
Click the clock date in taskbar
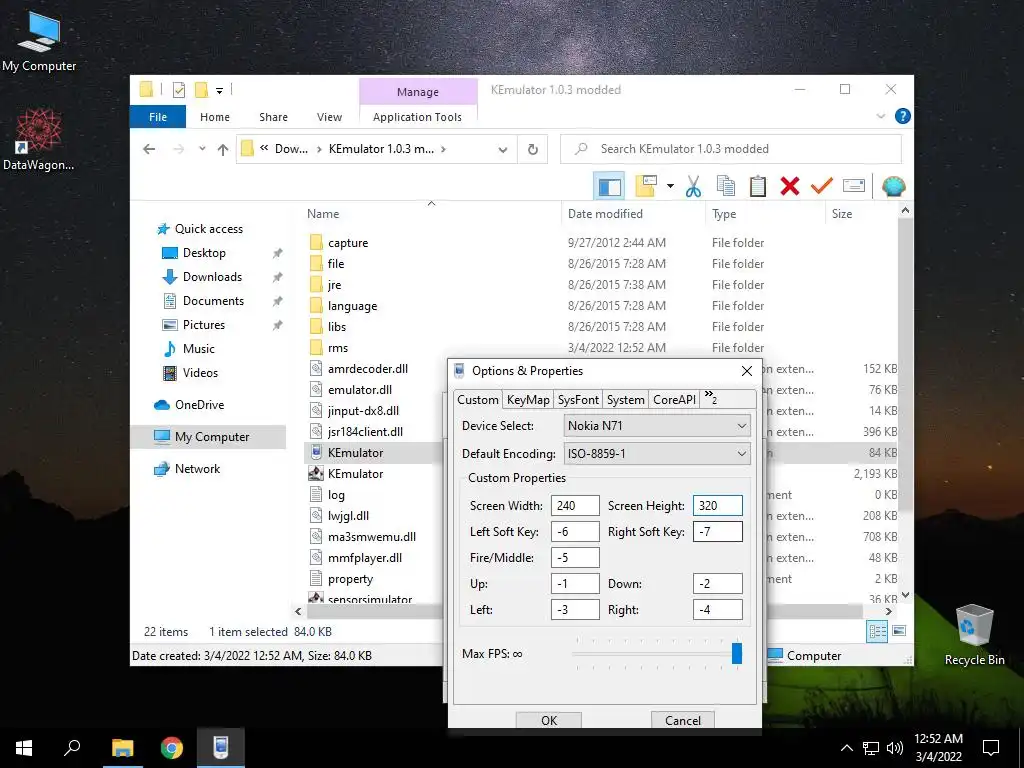[938, 748]
